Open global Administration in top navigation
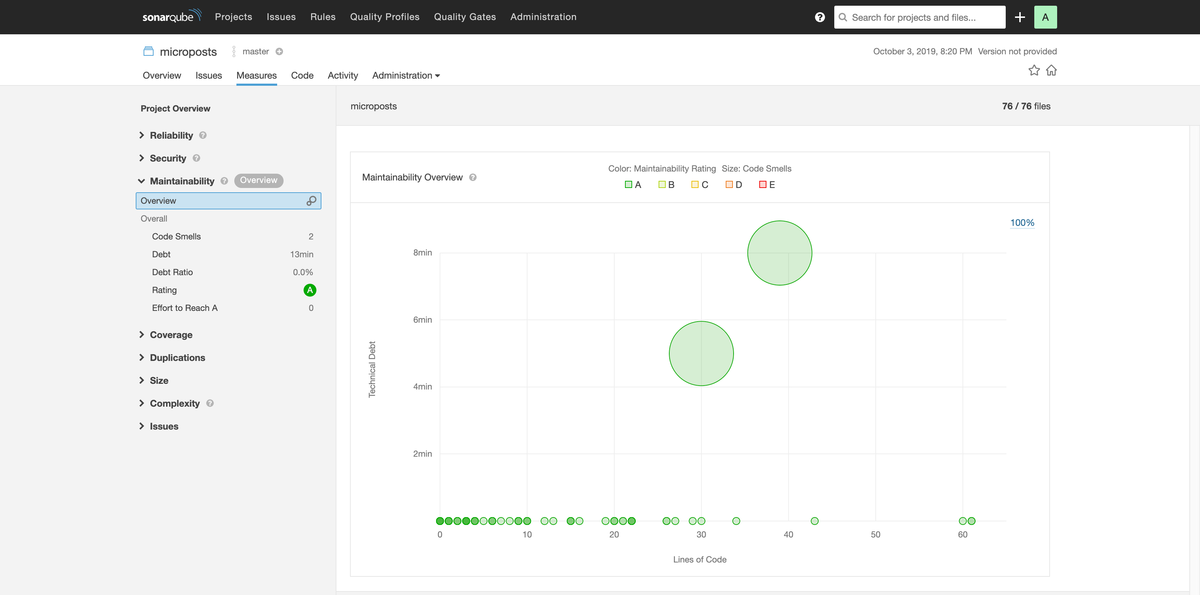The height and width of the screenshot is (595, 1200). [543, 17]
